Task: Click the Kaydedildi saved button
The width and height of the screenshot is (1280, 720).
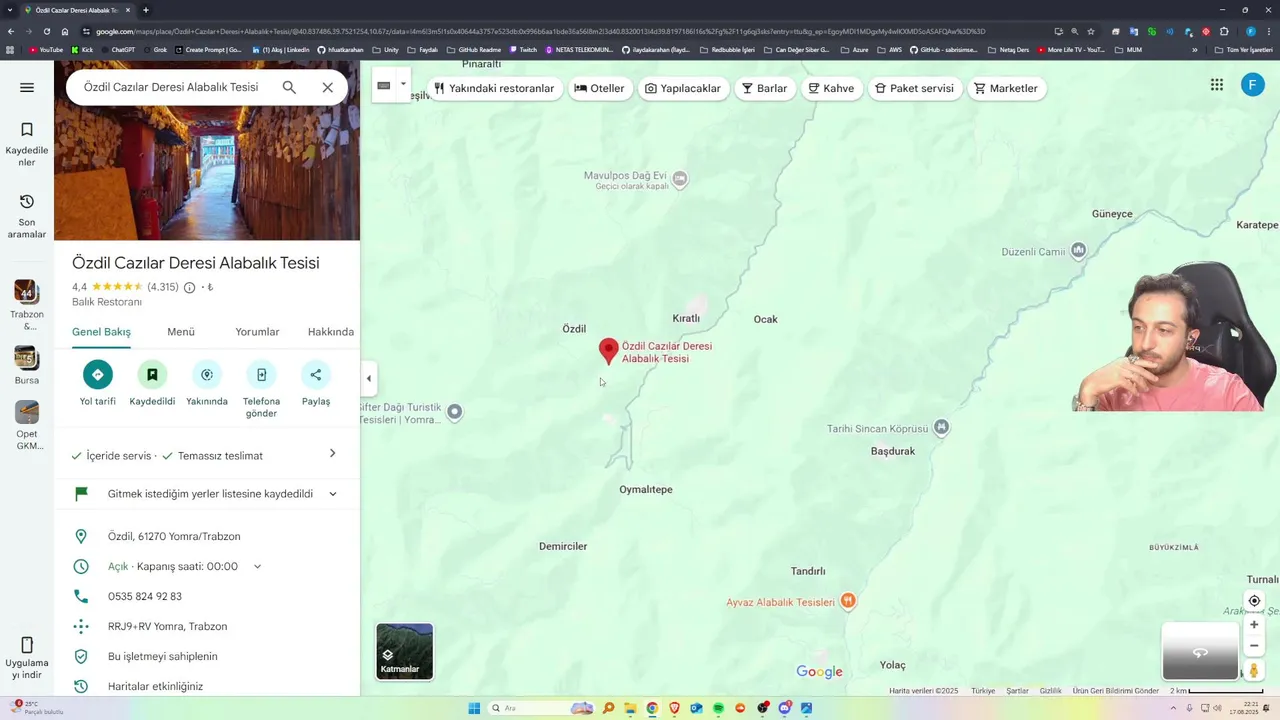Action: pos(152,383)
